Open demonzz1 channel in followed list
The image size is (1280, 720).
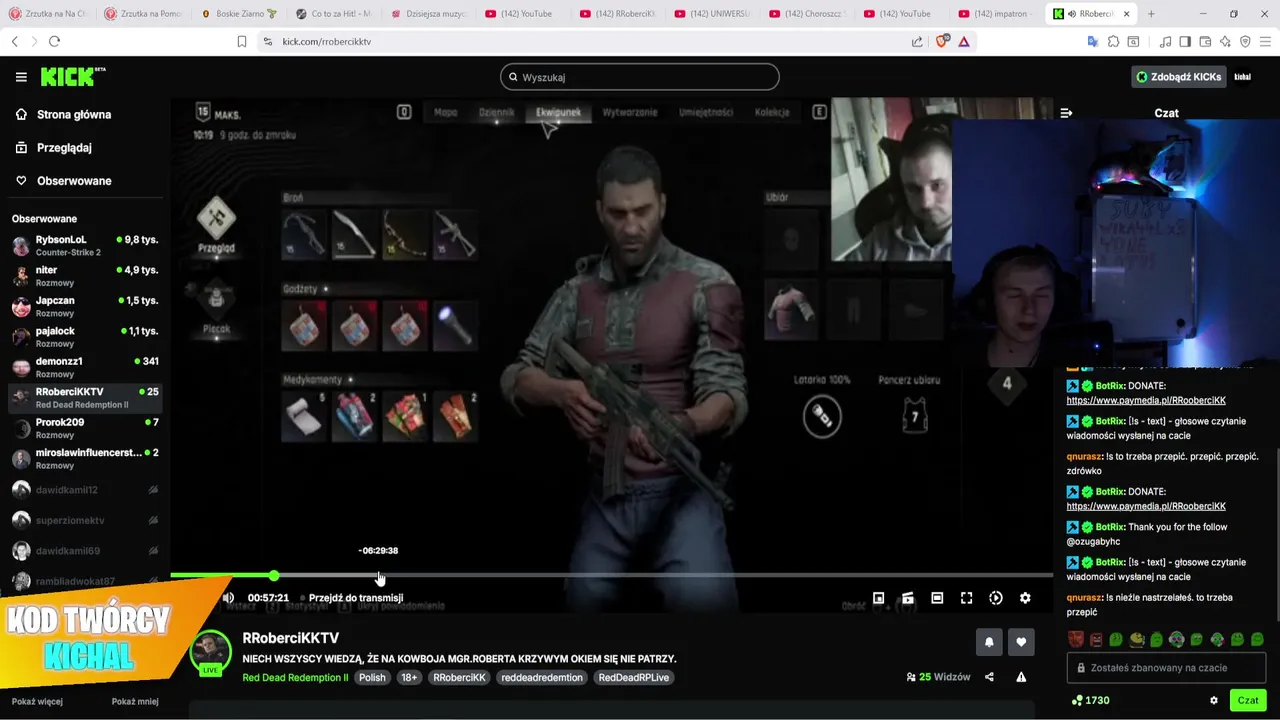pyautogui.click(x=85, y=367)
